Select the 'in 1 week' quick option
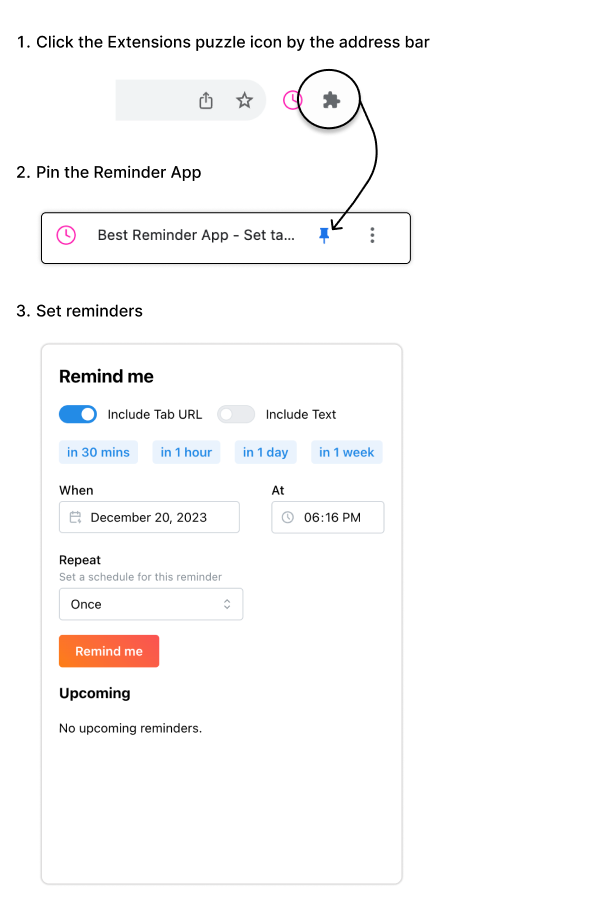Screen dimensions: 600x920 click(x=346, y=452)
